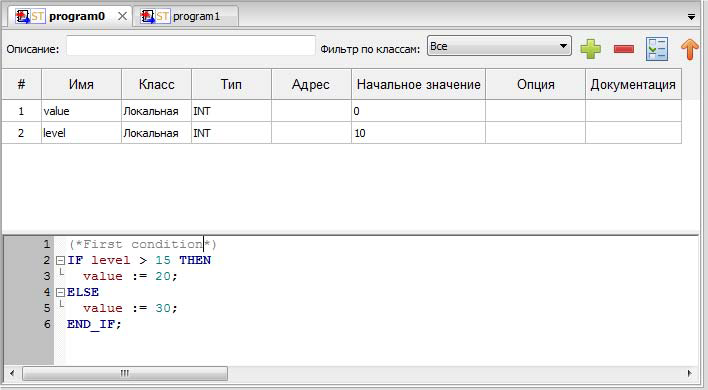The height and width of the screenshot is (390, 708).
Task: Click the horizontal scrollbar thumb
Action: (x=125, y=373)
